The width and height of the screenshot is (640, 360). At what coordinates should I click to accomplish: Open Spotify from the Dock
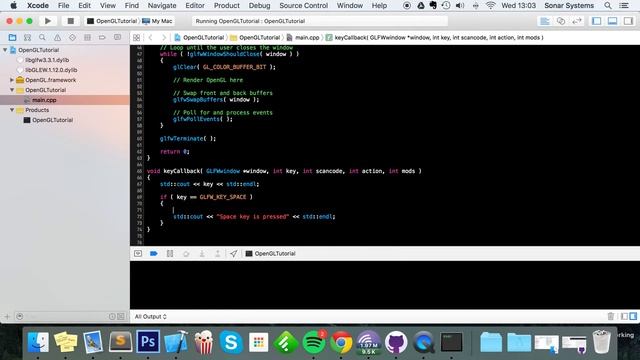click(313, 342)
